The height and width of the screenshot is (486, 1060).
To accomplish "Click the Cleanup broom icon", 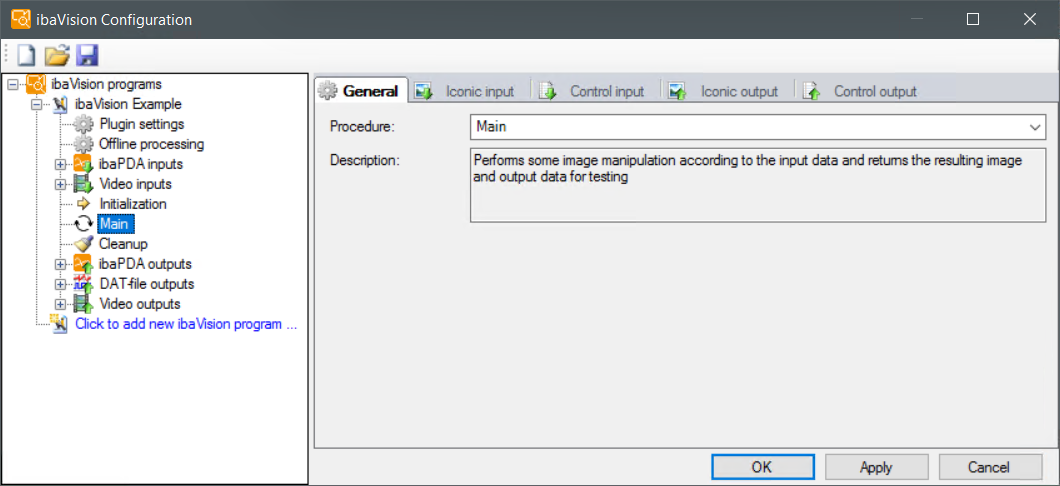I will point(83,243).
